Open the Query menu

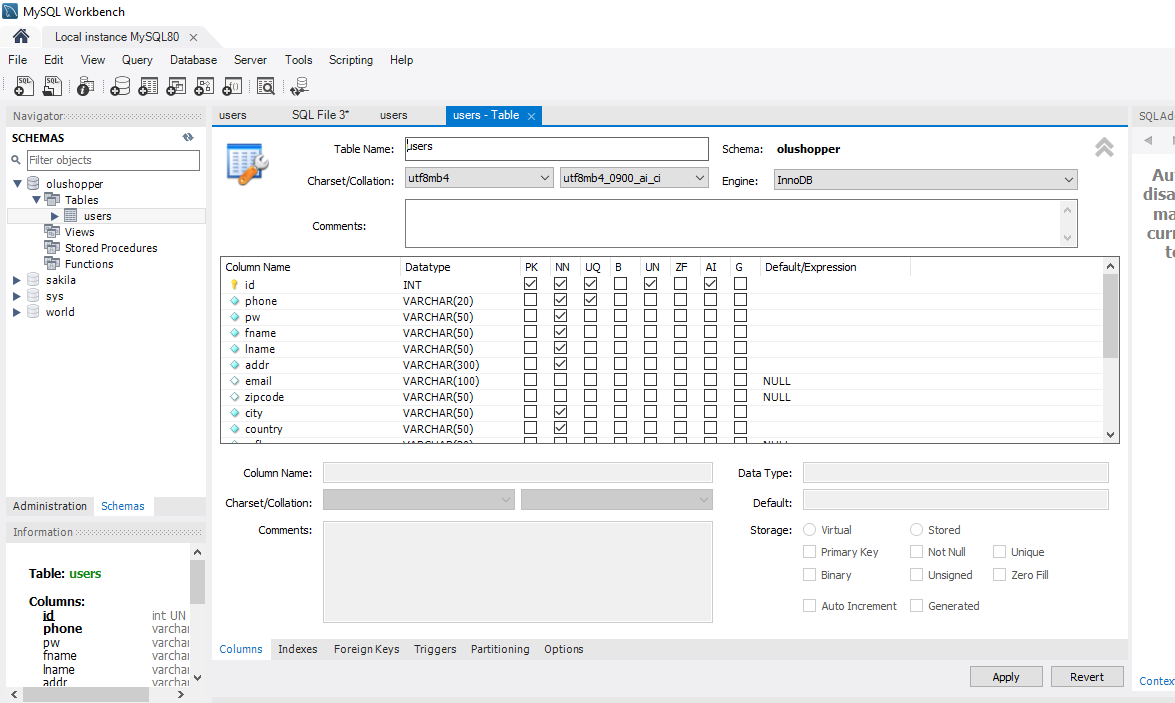(x=137, y=60)
